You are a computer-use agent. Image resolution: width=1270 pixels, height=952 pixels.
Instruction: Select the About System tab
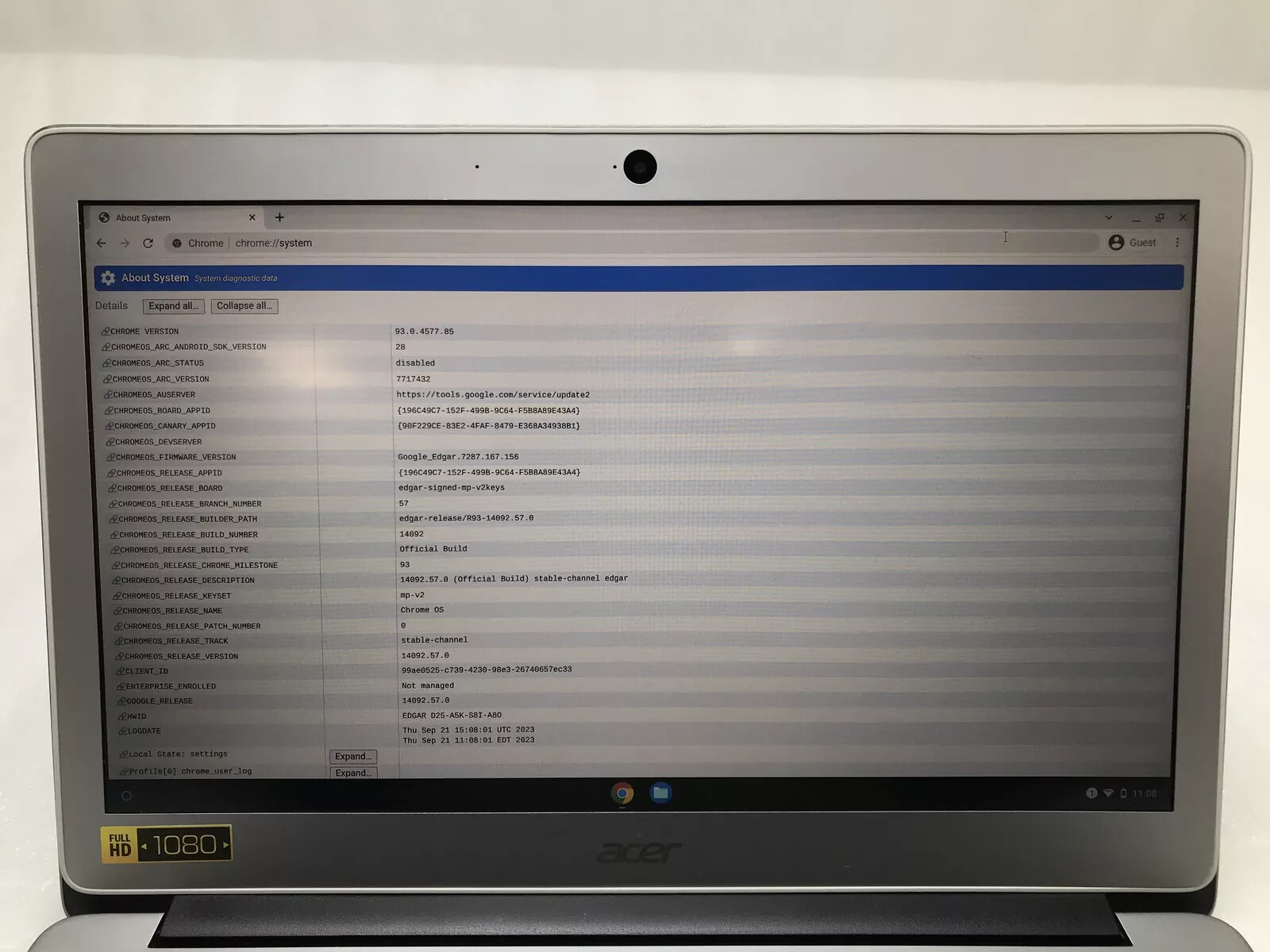176,217
